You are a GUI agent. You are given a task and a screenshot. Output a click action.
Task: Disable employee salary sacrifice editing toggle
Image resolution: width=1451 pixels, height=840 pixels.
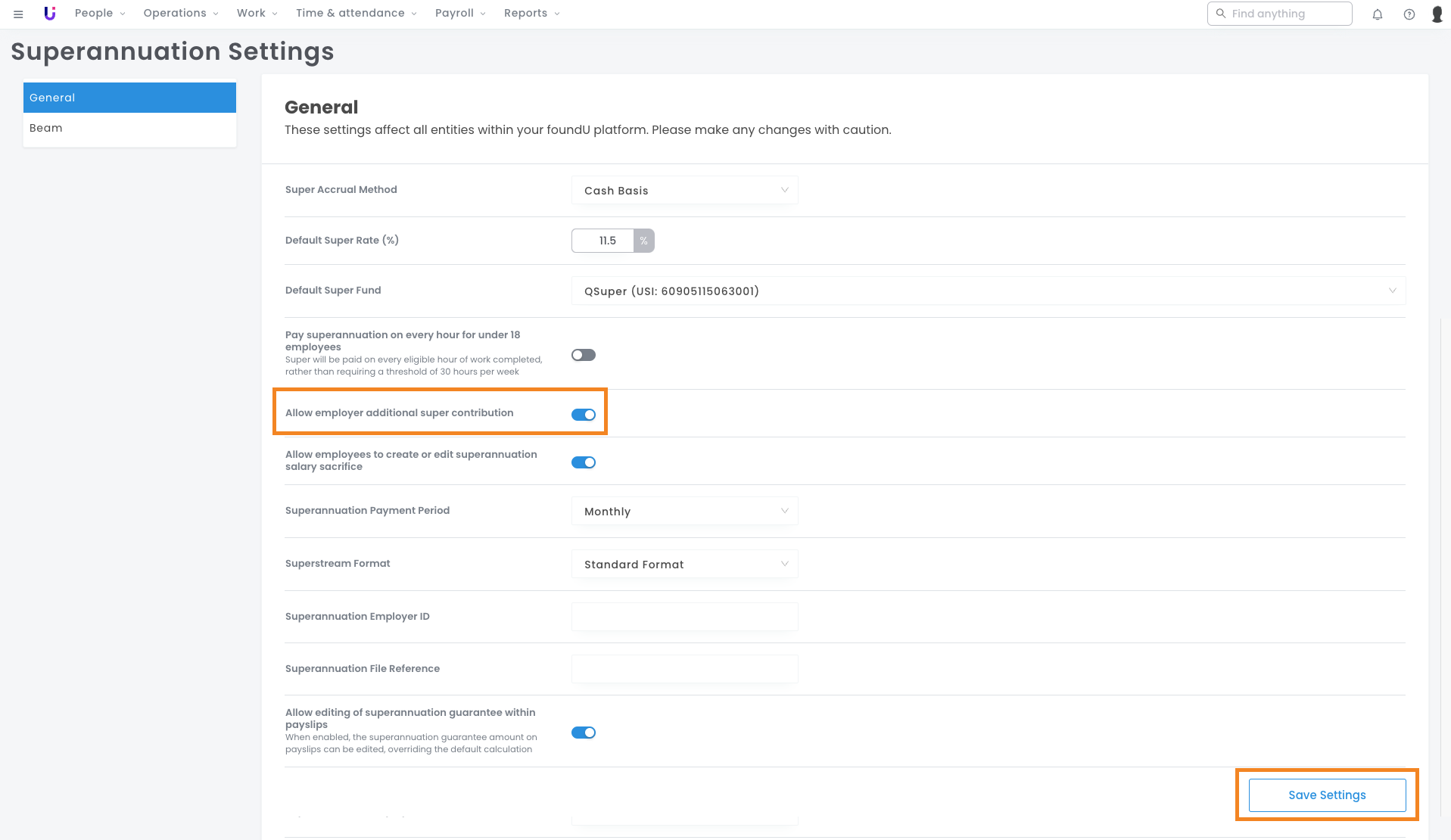point(584,462)
